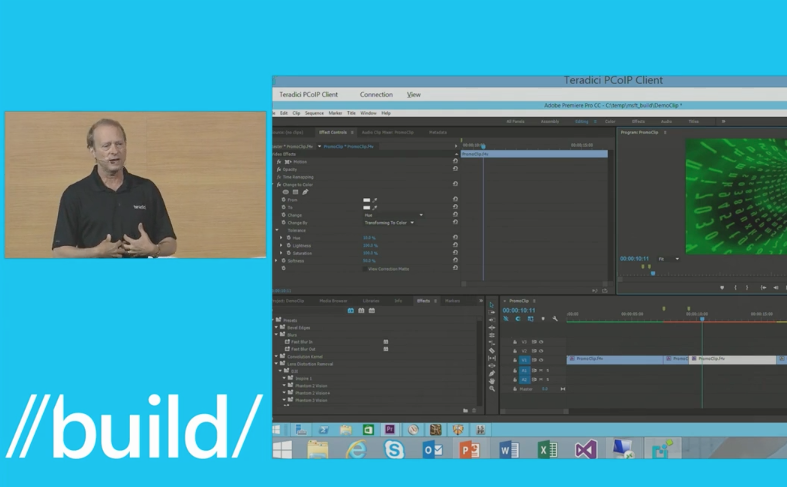The height and width of the screenshot is (487, 787).
Task: Toggle animation stopwatch for Softness
Action: [284, 261]
